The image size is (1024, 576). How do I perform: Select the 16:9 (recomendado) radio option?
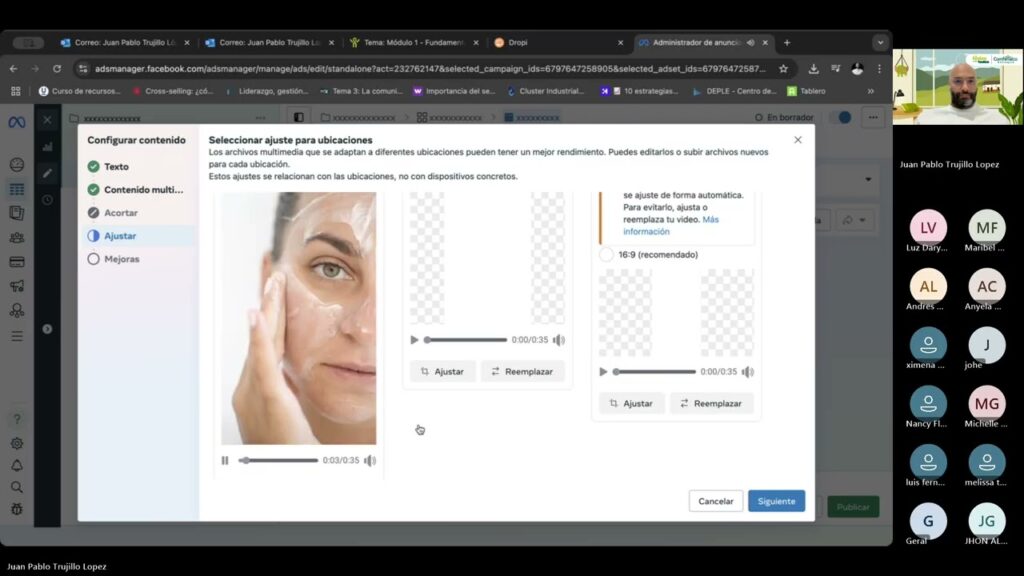tap(606, 255)
